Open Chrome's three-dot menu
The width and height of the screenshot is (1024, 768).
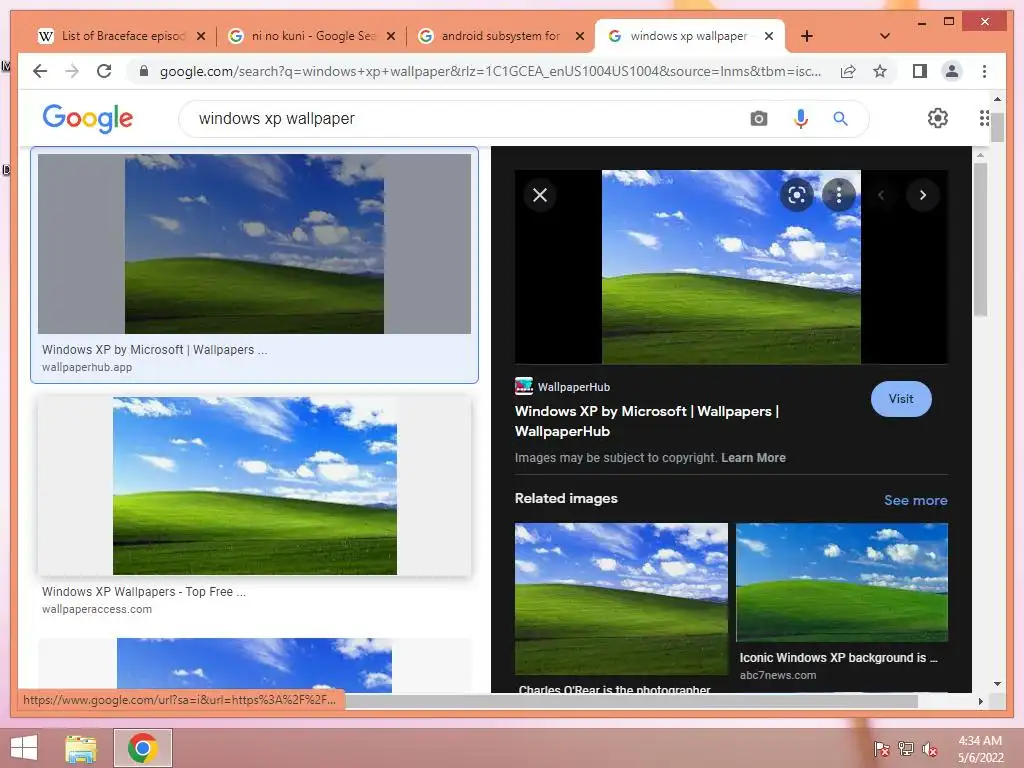click(x=984, y=71)
